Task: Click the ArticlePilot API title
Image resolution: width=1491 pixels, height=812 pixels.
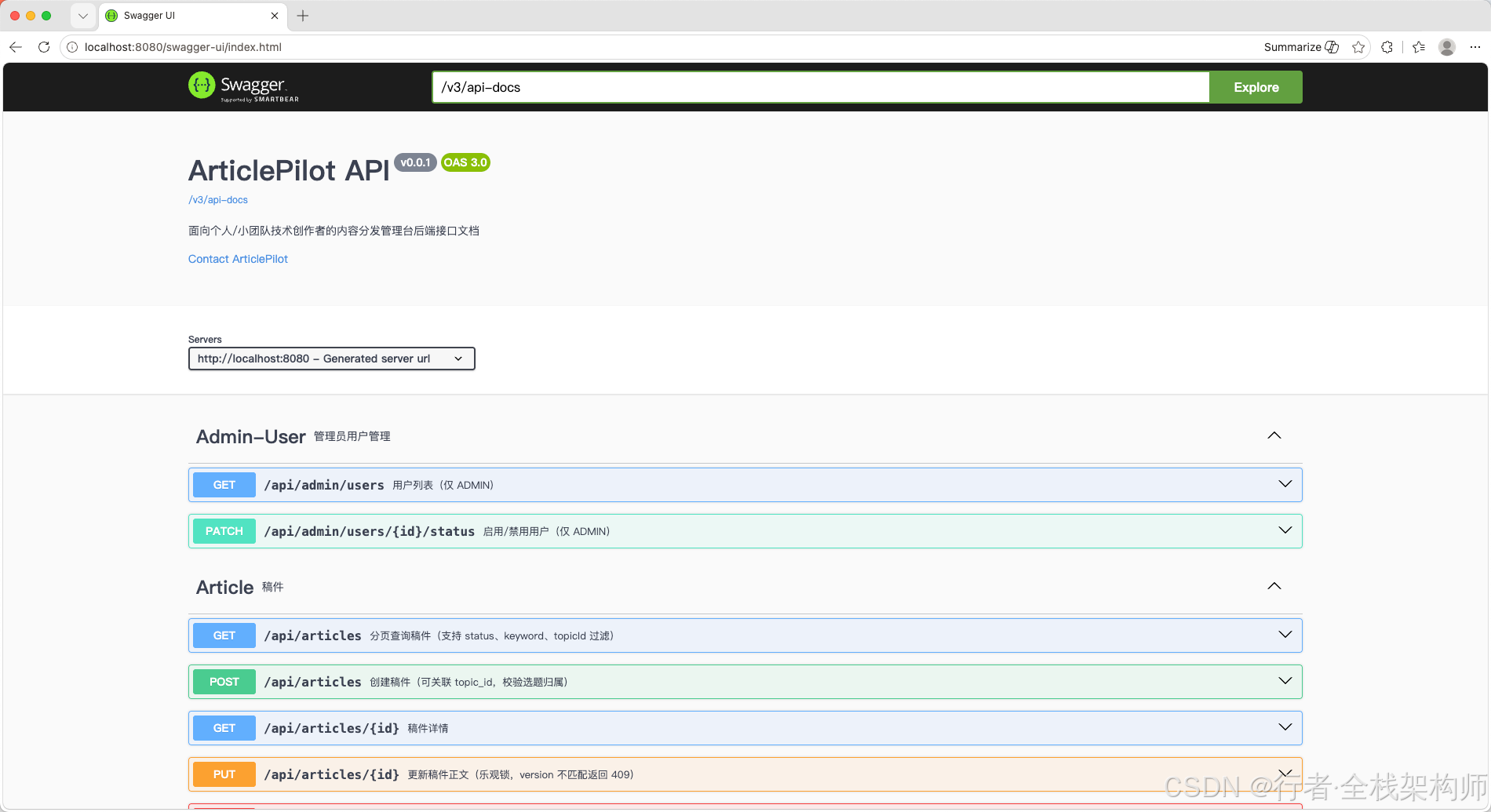Action: point(289,170)
